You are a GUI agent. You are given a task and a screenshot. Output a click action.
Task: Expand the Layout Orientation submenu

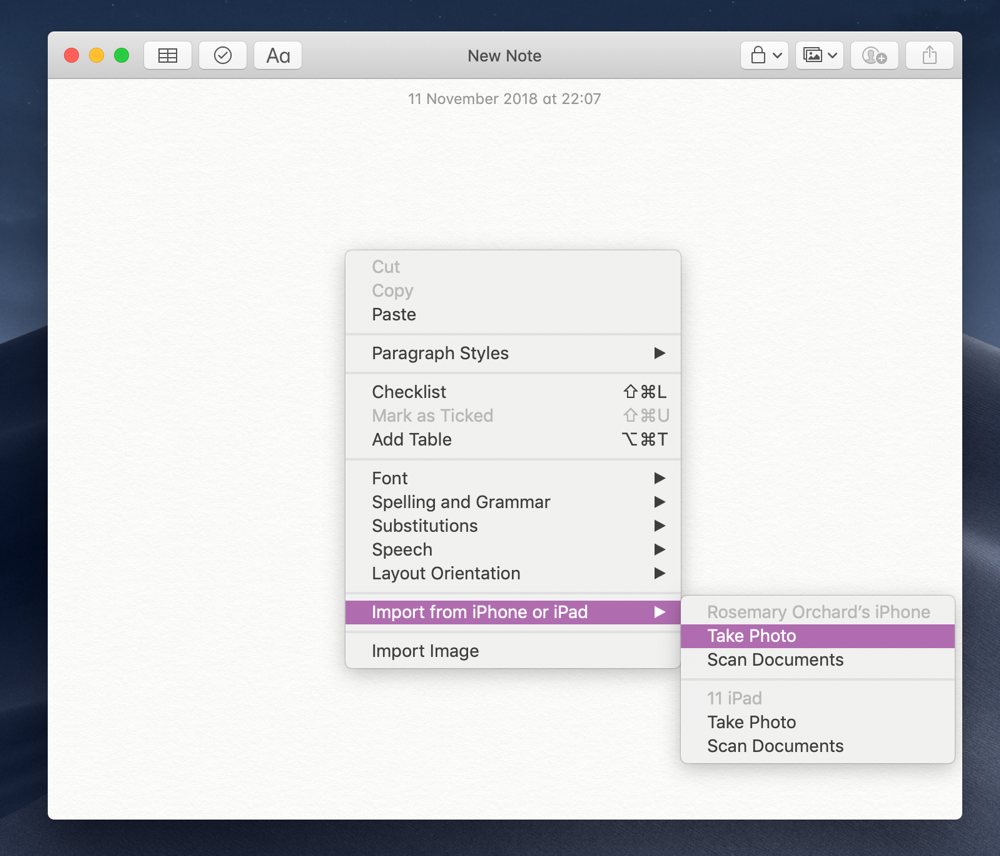513,573
